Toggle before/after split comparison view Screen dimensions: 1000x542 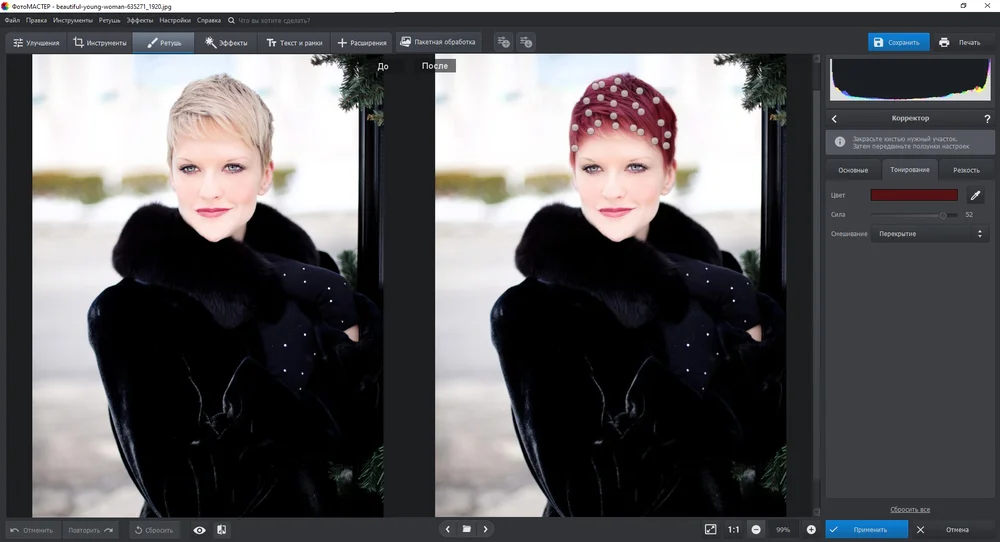click(221, 530)
